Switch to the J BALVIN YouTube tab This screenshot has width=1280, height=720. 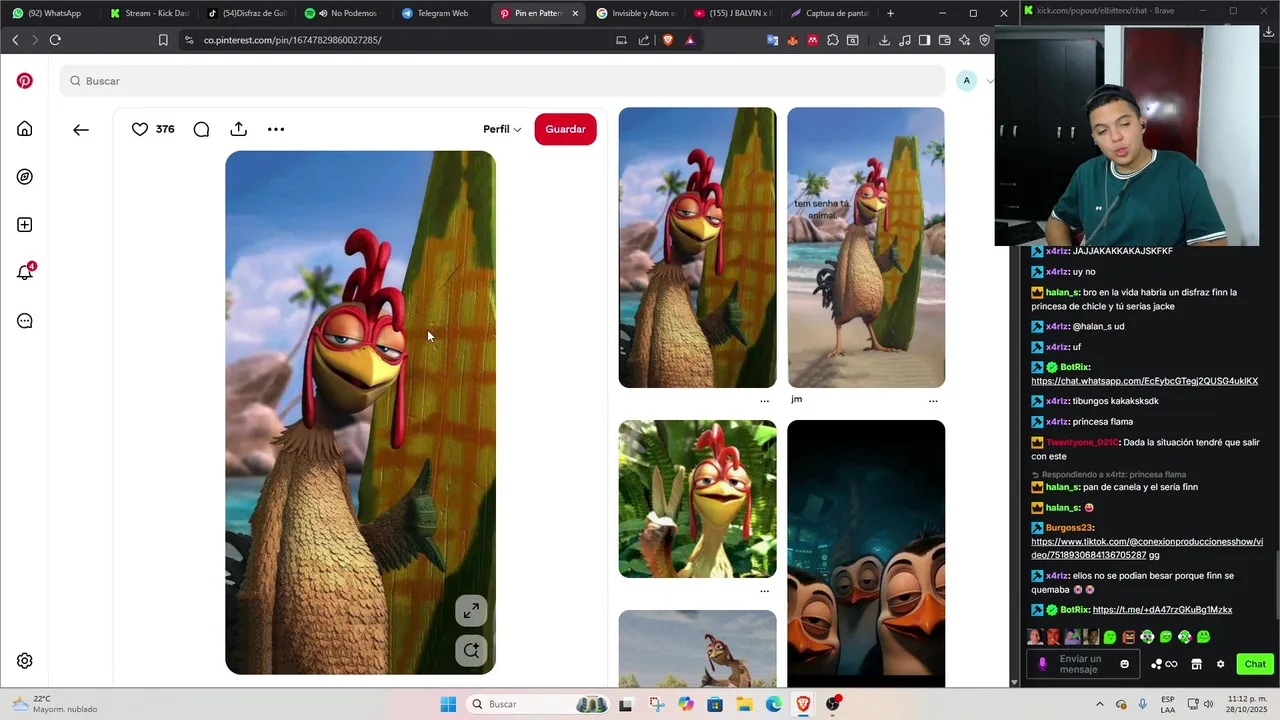tap(733, 13)
